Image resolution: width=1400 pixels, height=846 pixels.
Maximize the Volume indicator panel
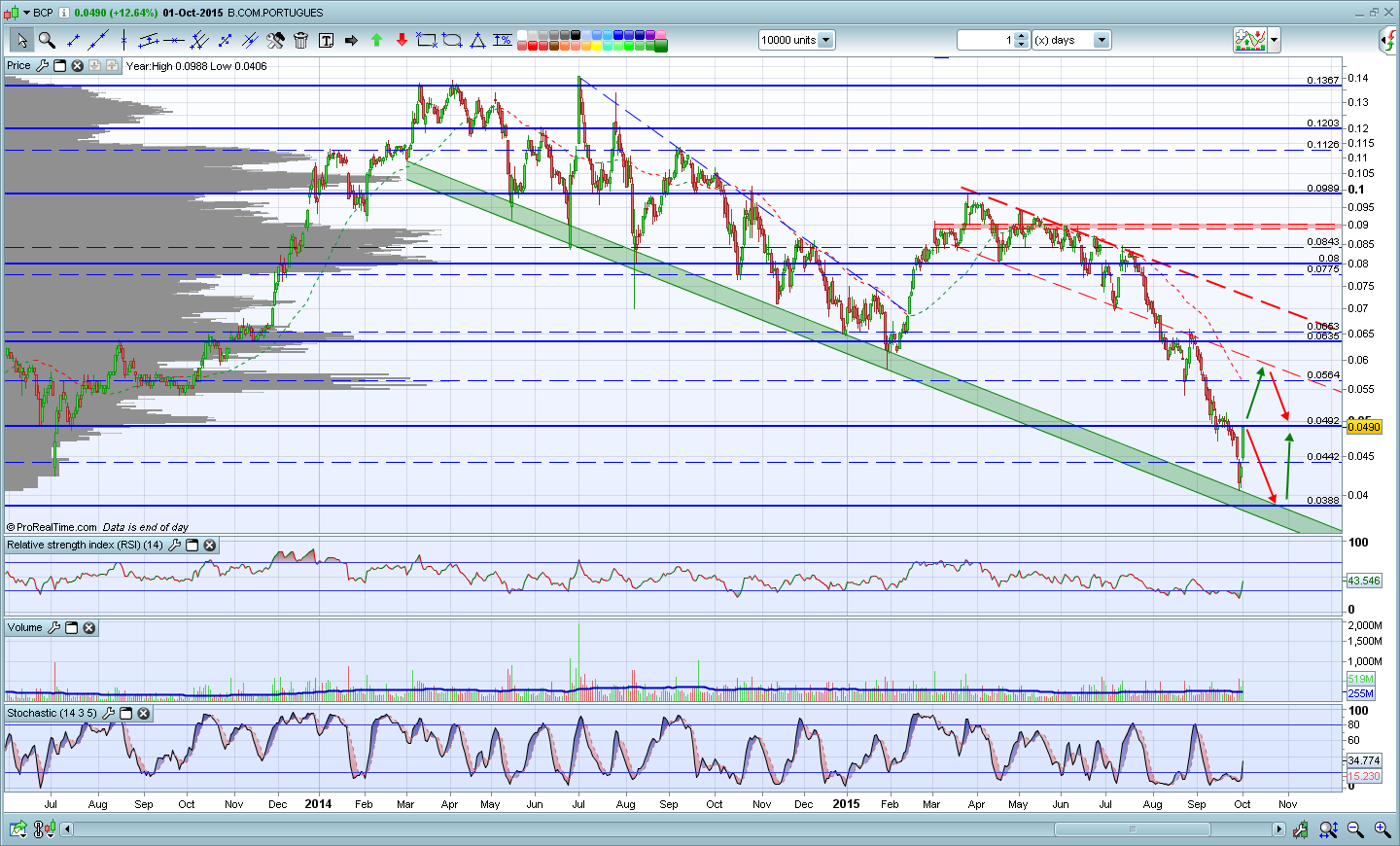71,628
